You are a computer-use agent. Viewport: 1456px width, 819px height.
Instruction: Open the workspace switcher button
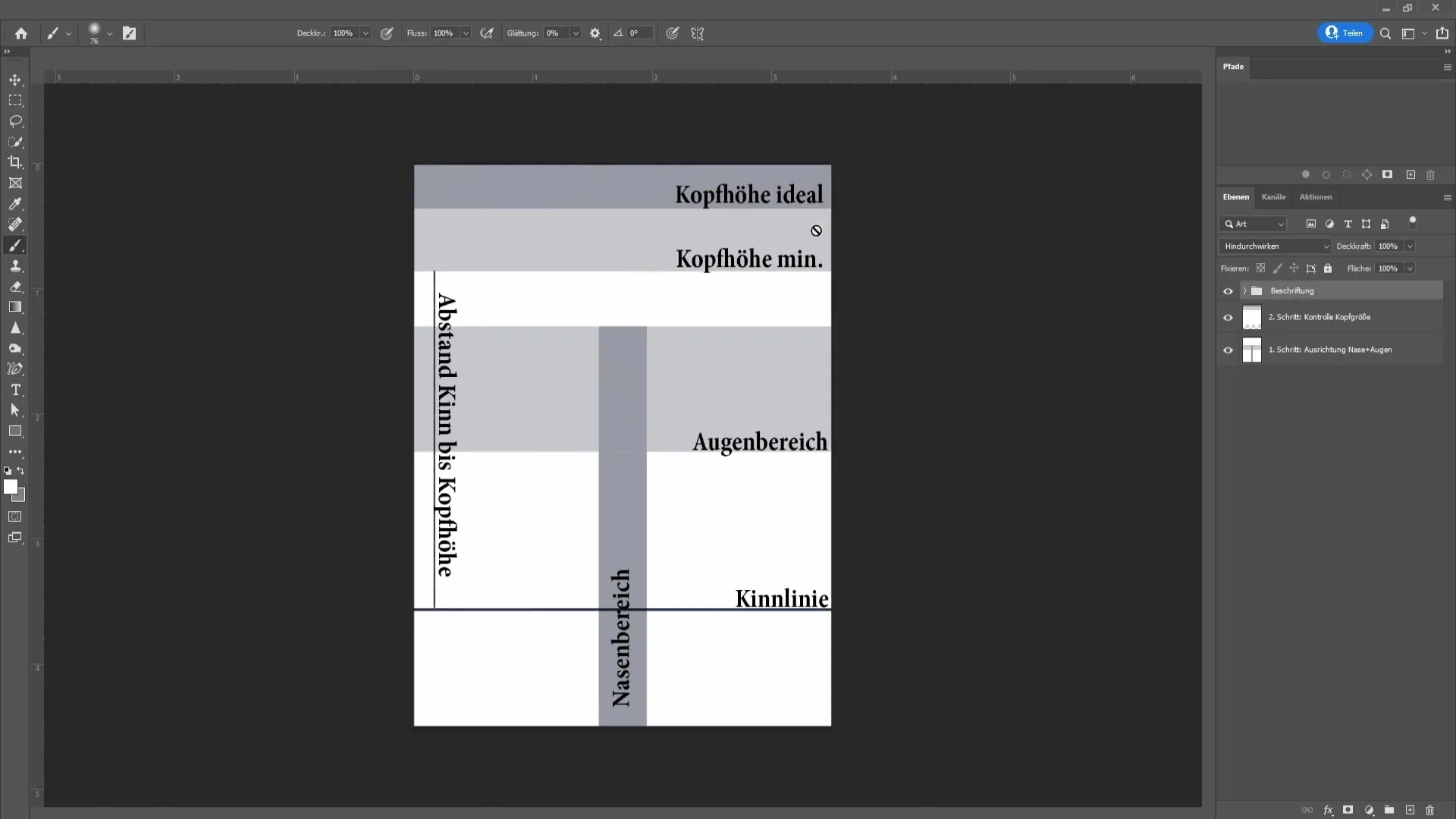[x=1408, y=33]
